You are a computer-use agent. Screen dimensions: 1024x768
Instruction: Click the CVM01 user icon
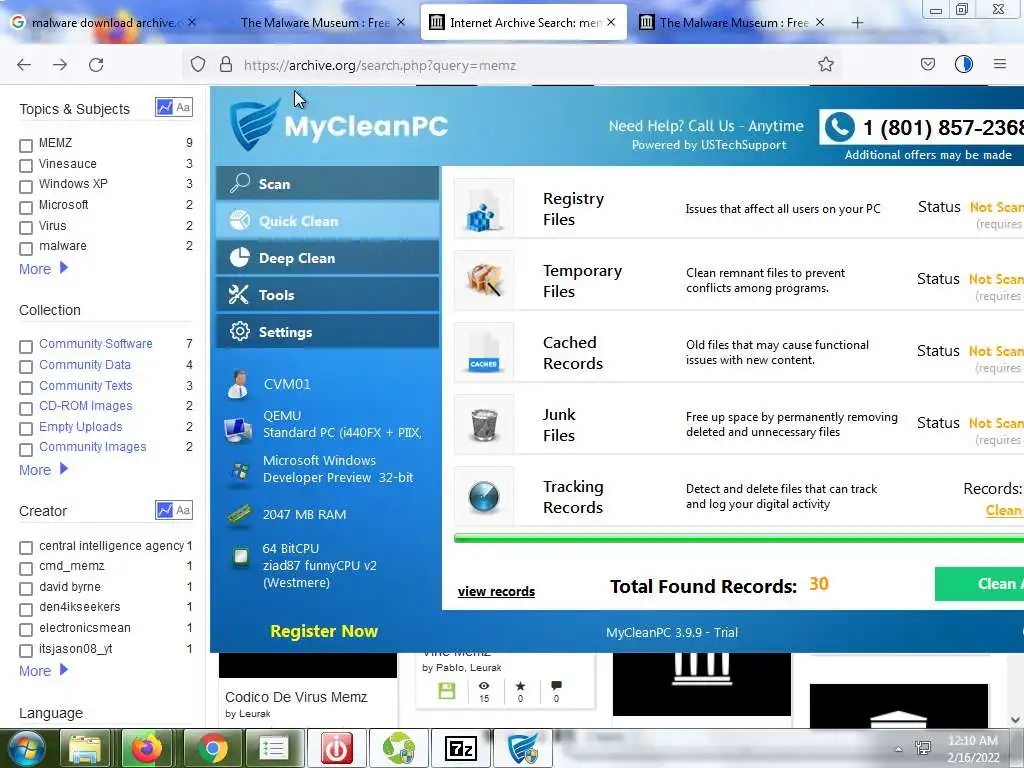pos(238,384)
